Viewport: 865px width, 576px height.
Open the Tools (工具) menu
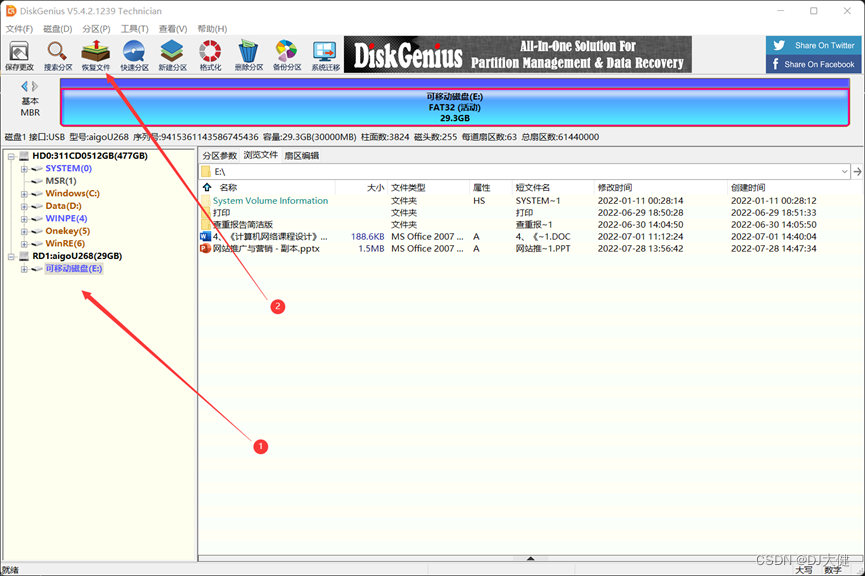tap(135, 29)
